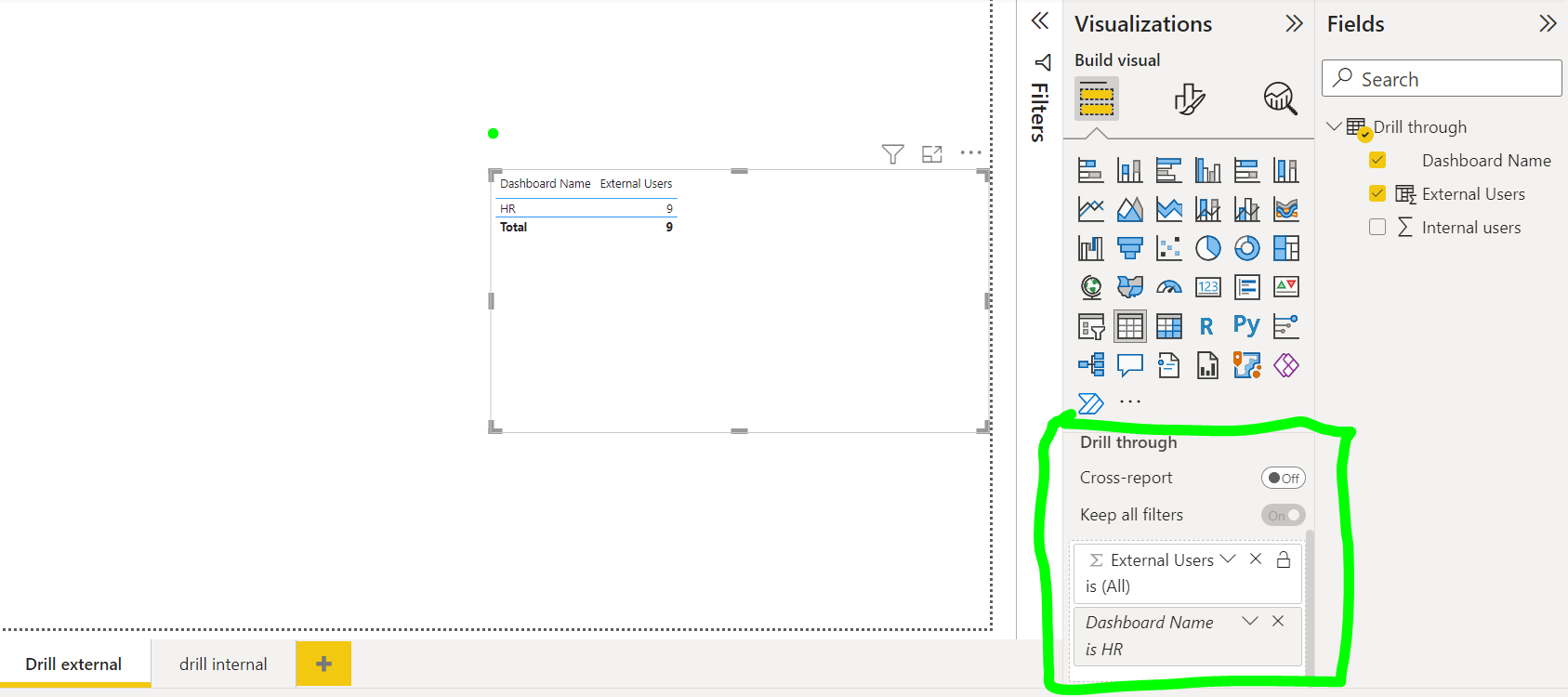Select the Funnel chart visual
The image size is (1568, 697).
click(1130, 248)
